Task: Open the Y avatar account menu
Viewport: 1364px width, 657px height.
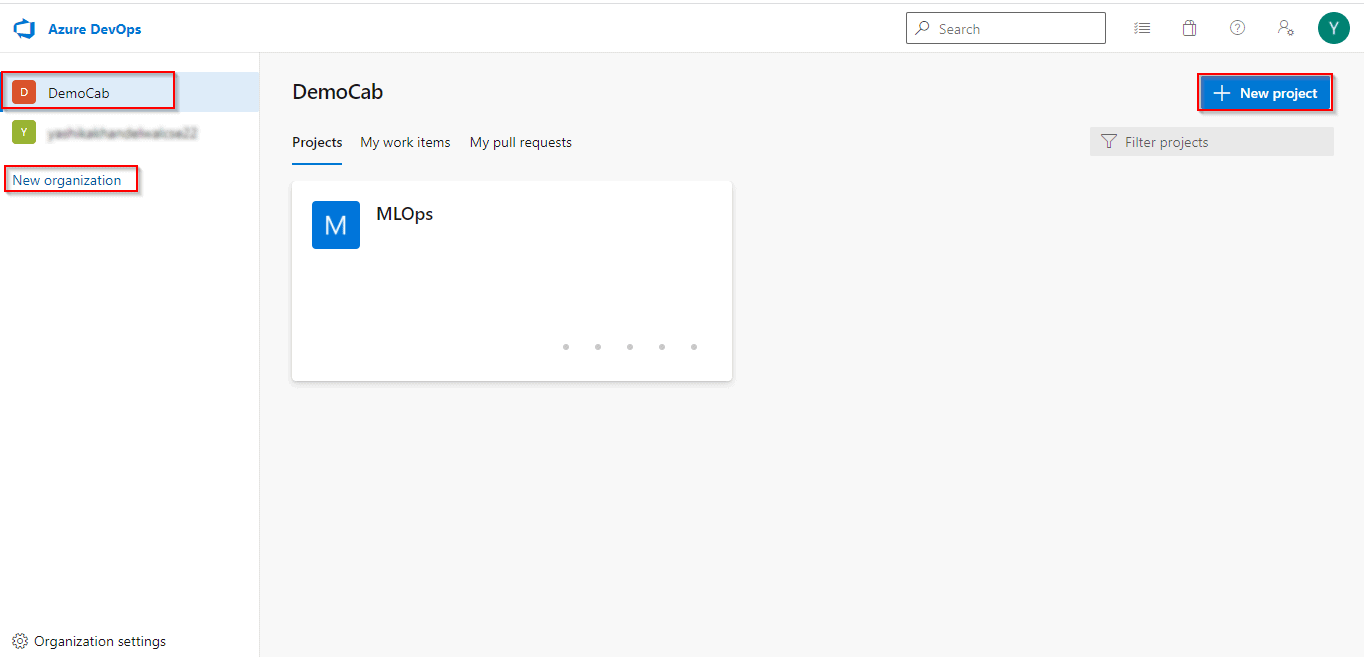Action: (x=1333, y=27)
